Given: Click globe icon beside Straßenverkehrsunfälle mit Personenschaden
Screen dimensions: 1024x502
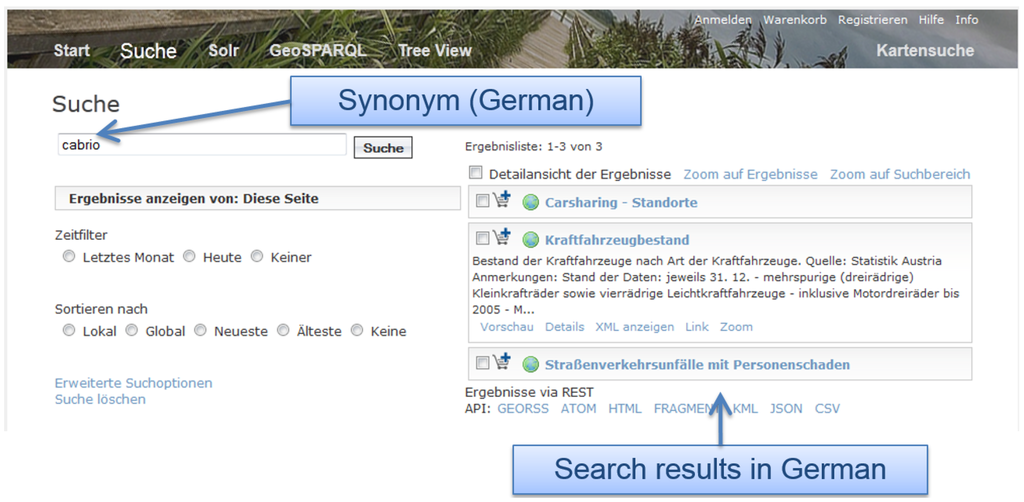Looking at the screenshot, I should tap(530, 365).
